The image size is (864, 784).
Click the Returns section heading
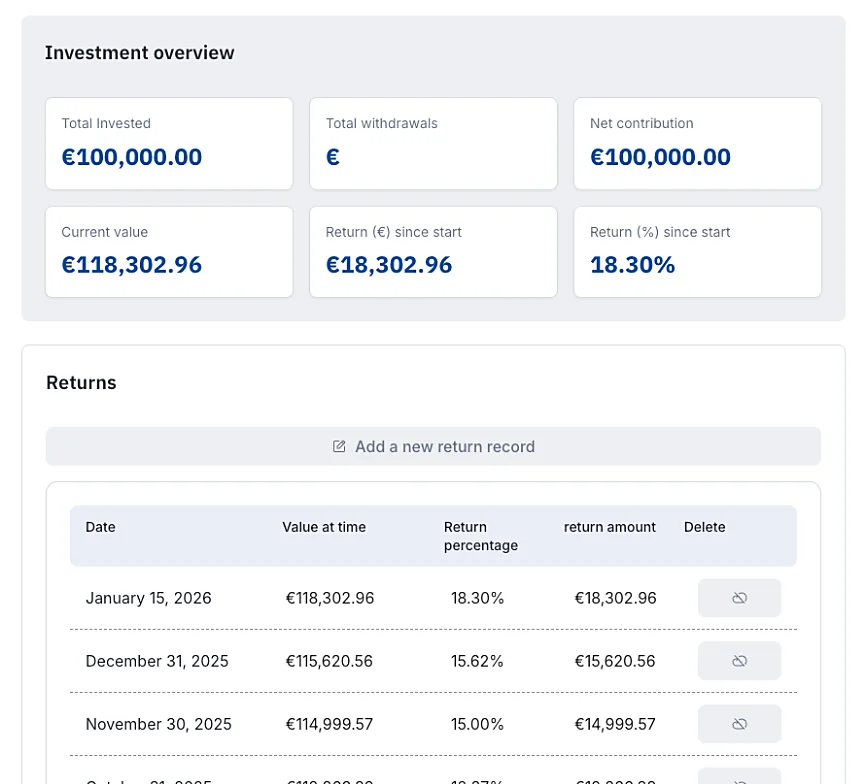(81, 382)
